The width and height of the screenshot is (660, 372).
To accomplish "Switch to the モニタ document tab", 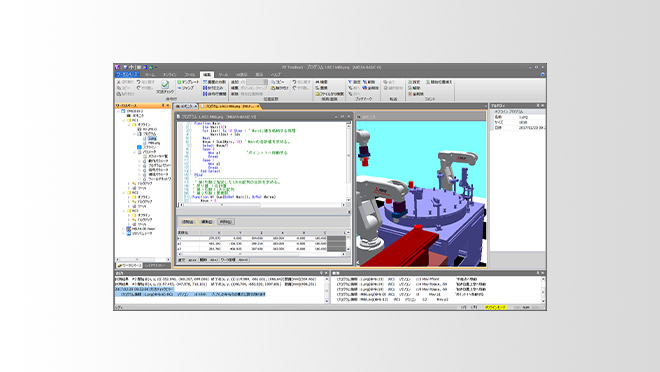I will (x=186, y=106).
